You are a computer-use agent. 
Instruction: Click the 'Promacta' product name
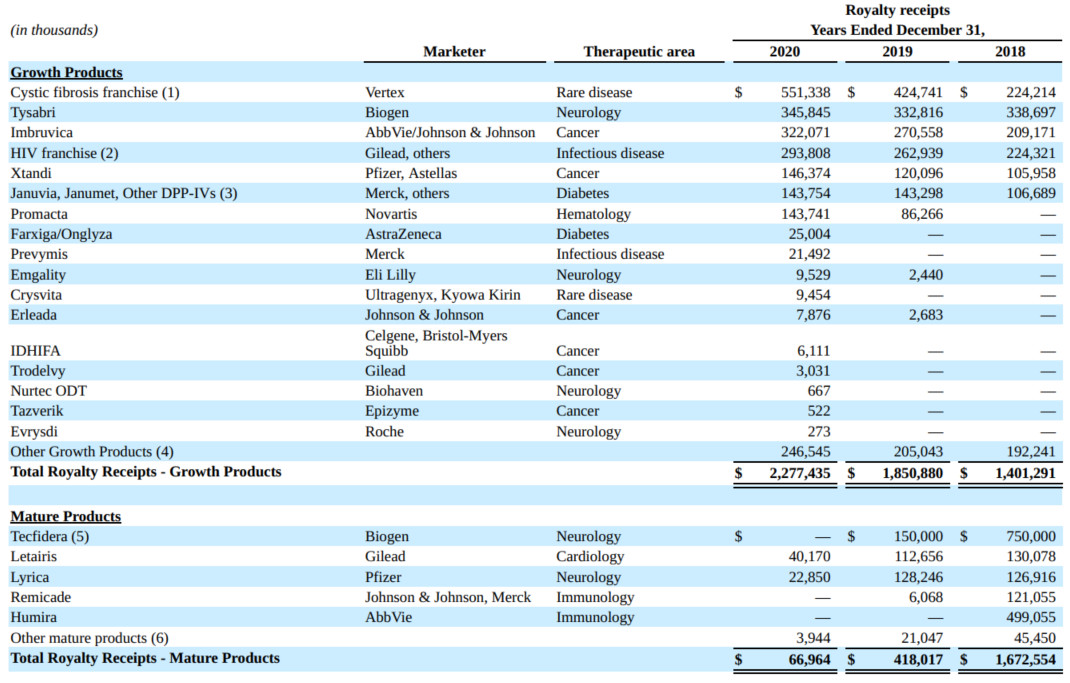[x=39, y=214]
